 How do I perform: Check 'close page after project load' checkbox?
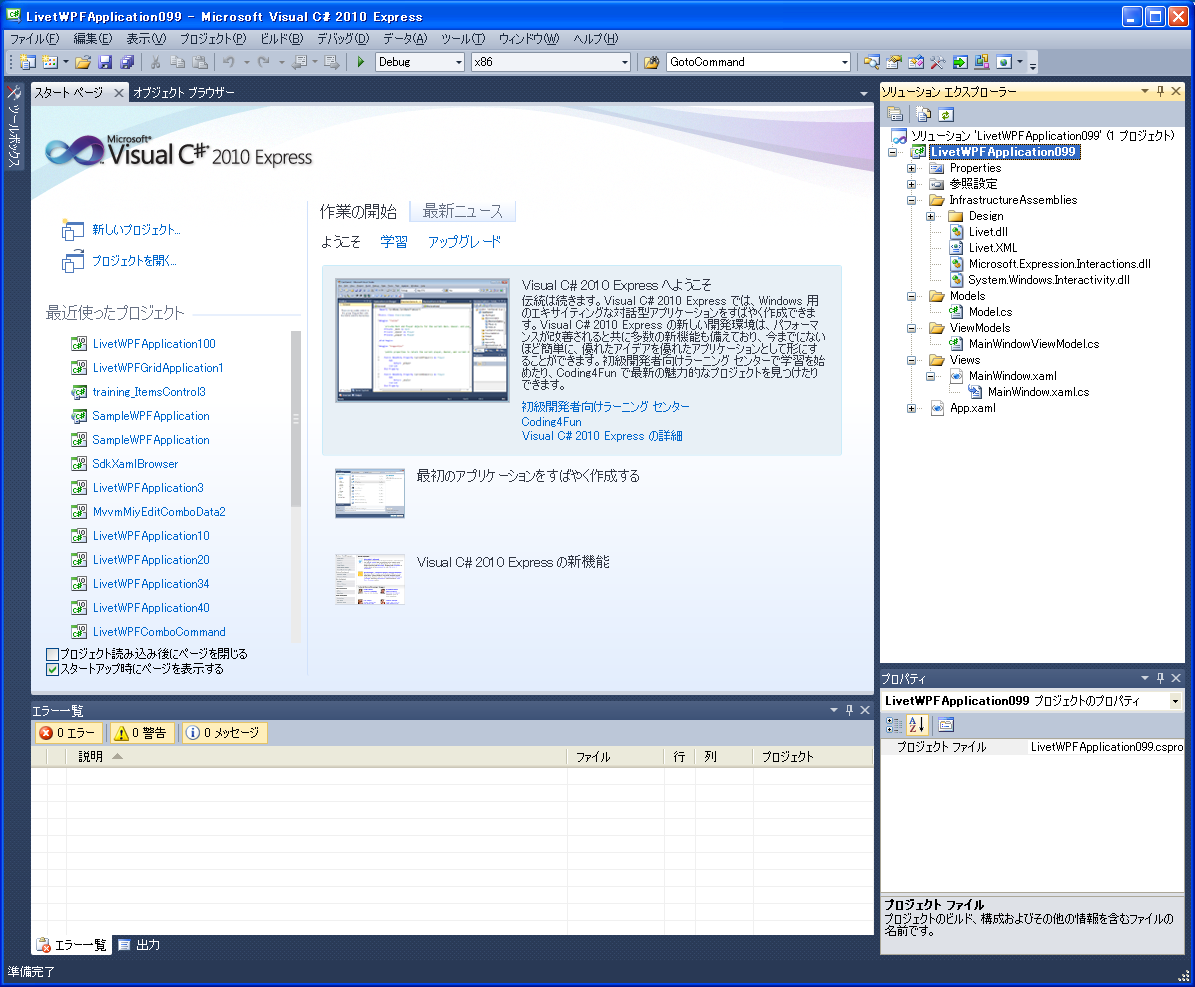(53, 654)
